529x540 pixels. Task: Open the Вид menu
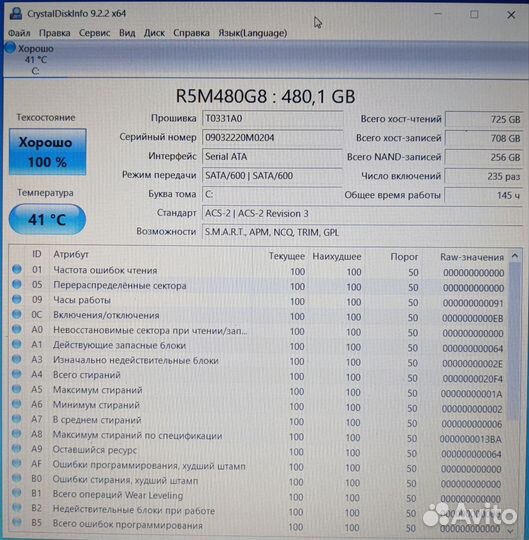pos(127,33)
